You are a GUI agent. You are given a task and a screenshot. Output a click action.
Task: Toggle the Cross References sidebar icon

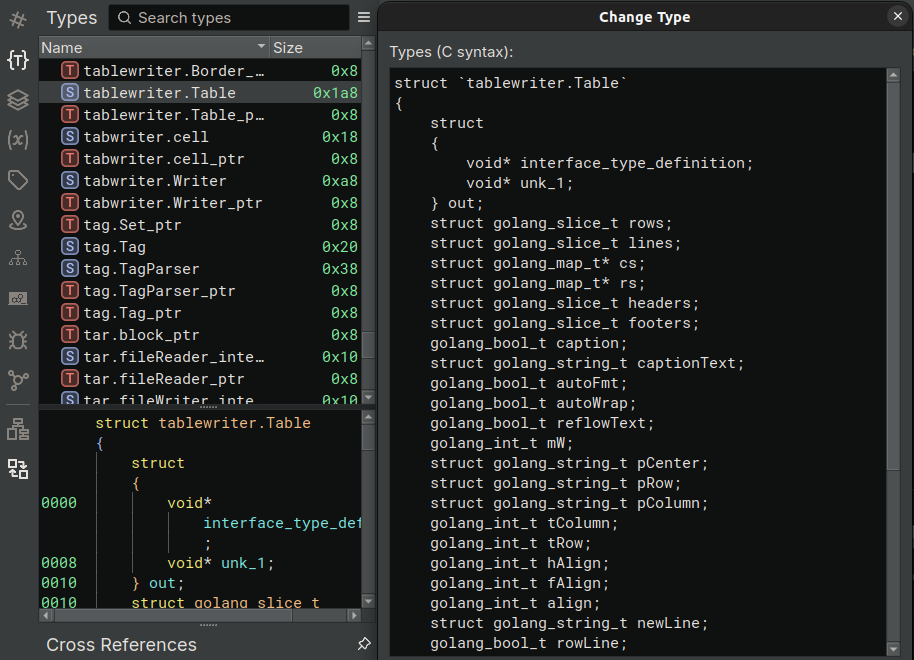click(18, 469)
